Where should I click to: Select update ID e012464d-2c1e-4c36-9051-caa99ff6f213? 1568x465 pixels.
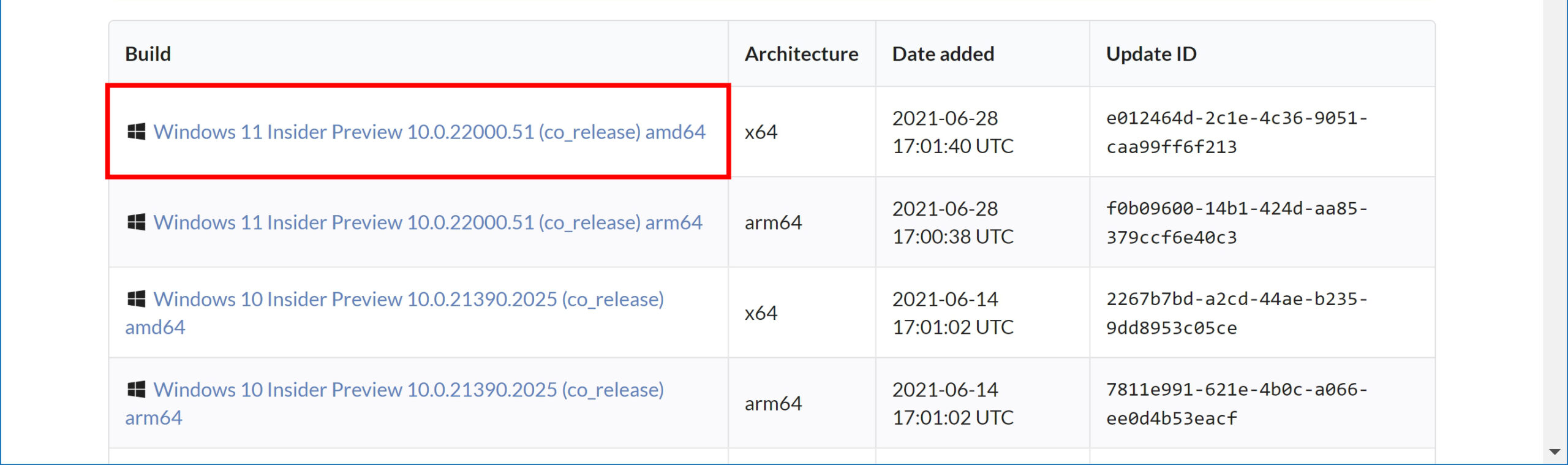[x=1237, y=132]
